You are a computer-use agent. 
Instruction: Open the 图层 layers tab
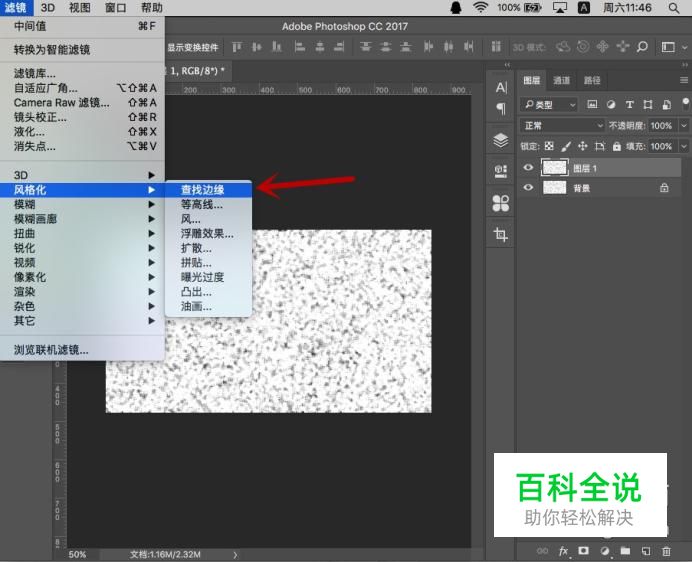pyautogui.click(x=531, y=80)
